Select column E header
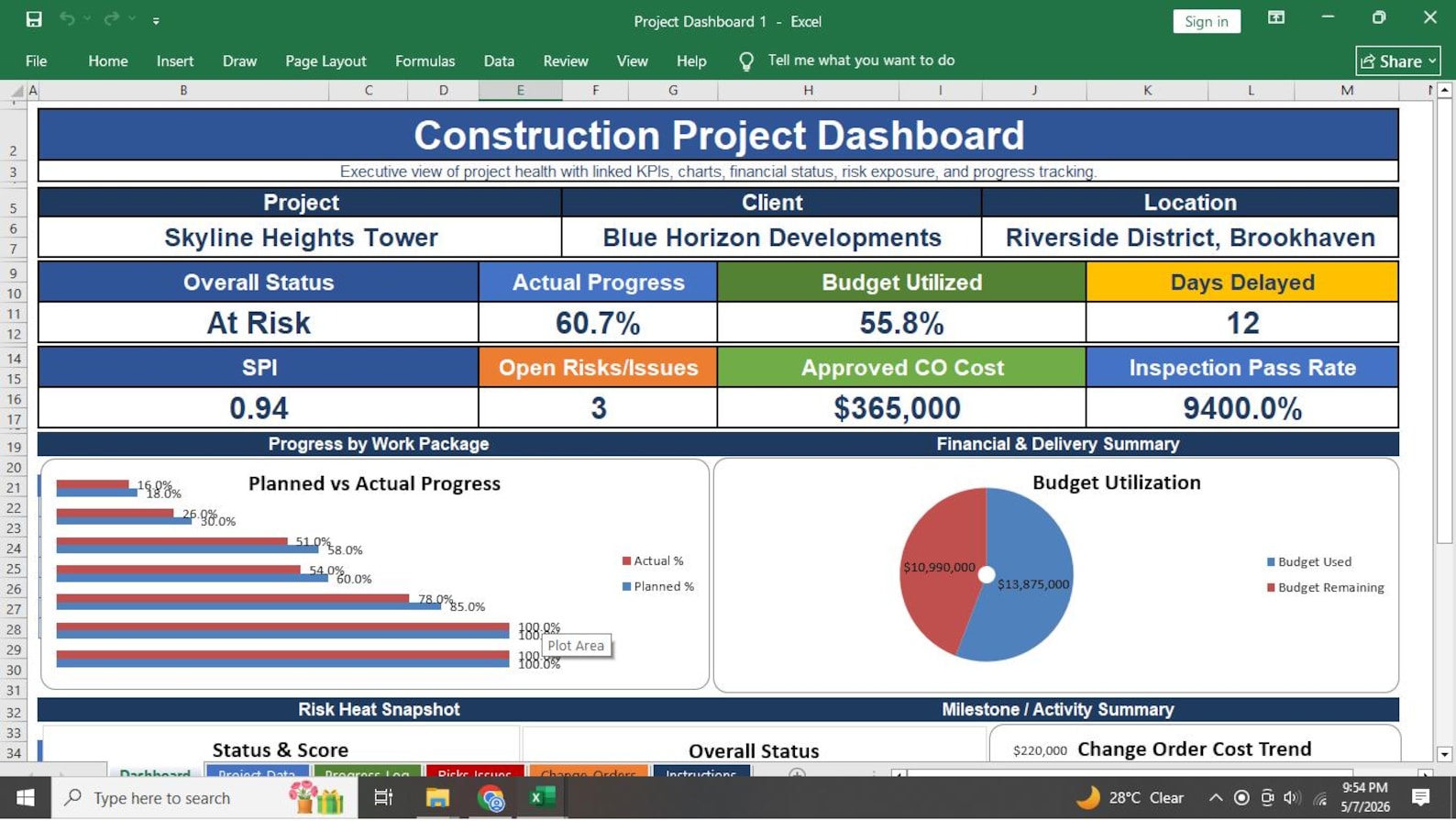This screenshot has height=821, width=1456. pos(520,91)
